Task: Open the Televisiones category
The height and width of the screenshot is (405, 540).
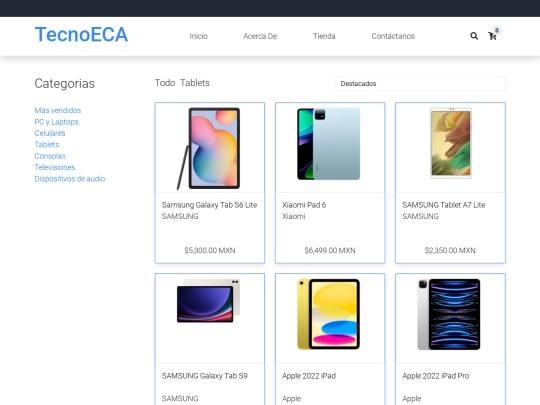Action: tap(55, 167)
